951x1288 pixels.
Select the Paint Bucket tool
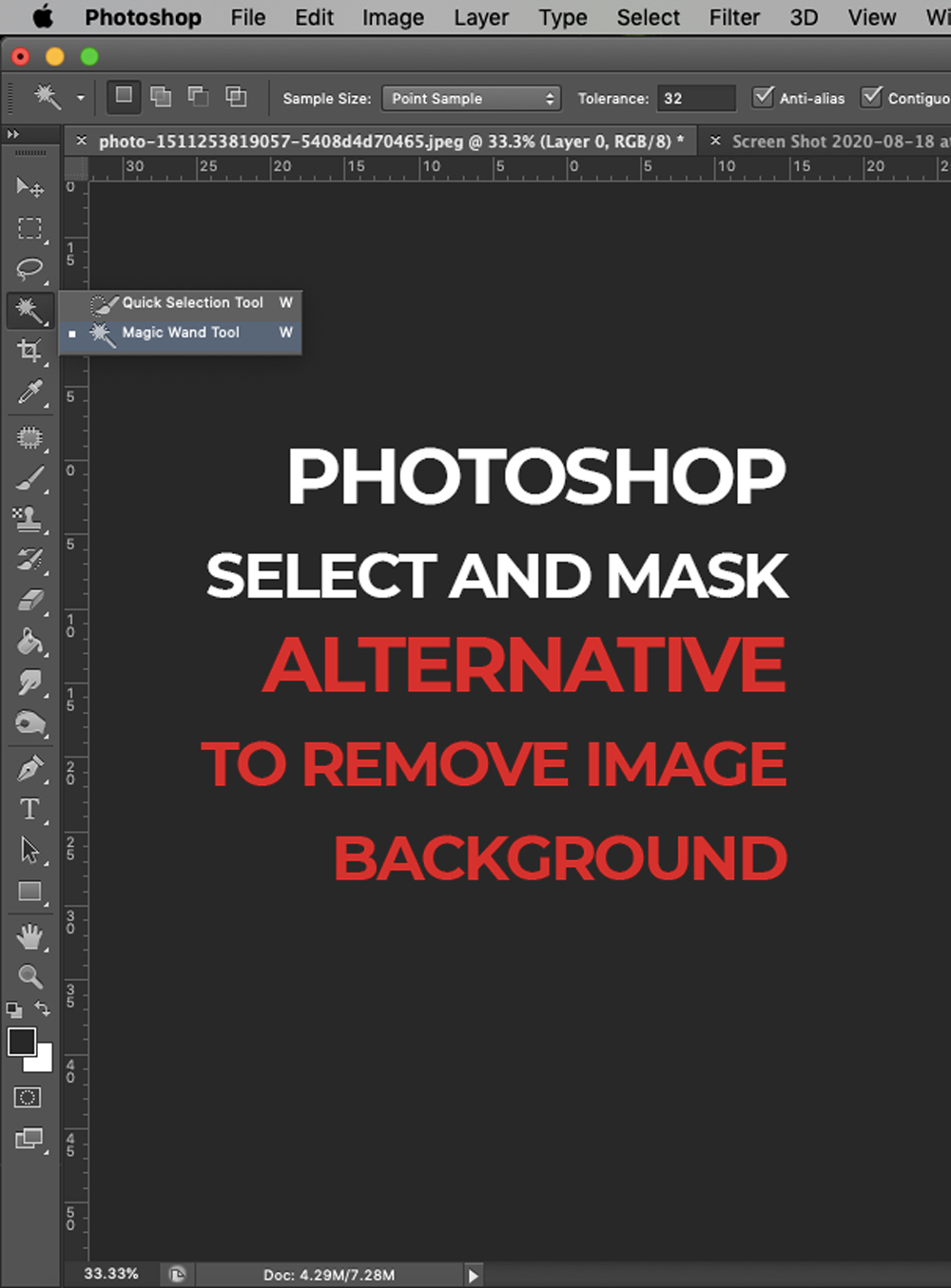[29, 643]
